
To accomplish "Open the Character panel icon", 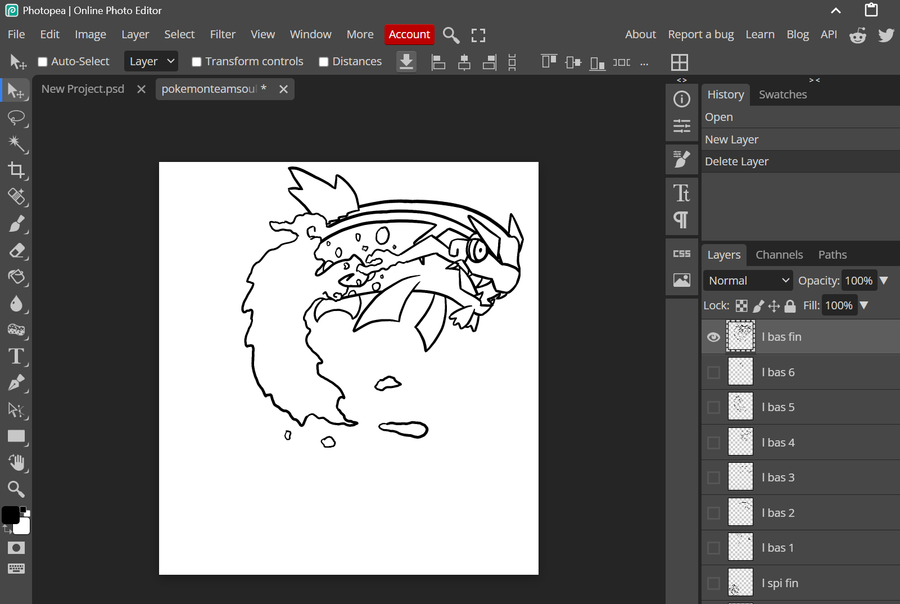I will click(x=681, y=193).
